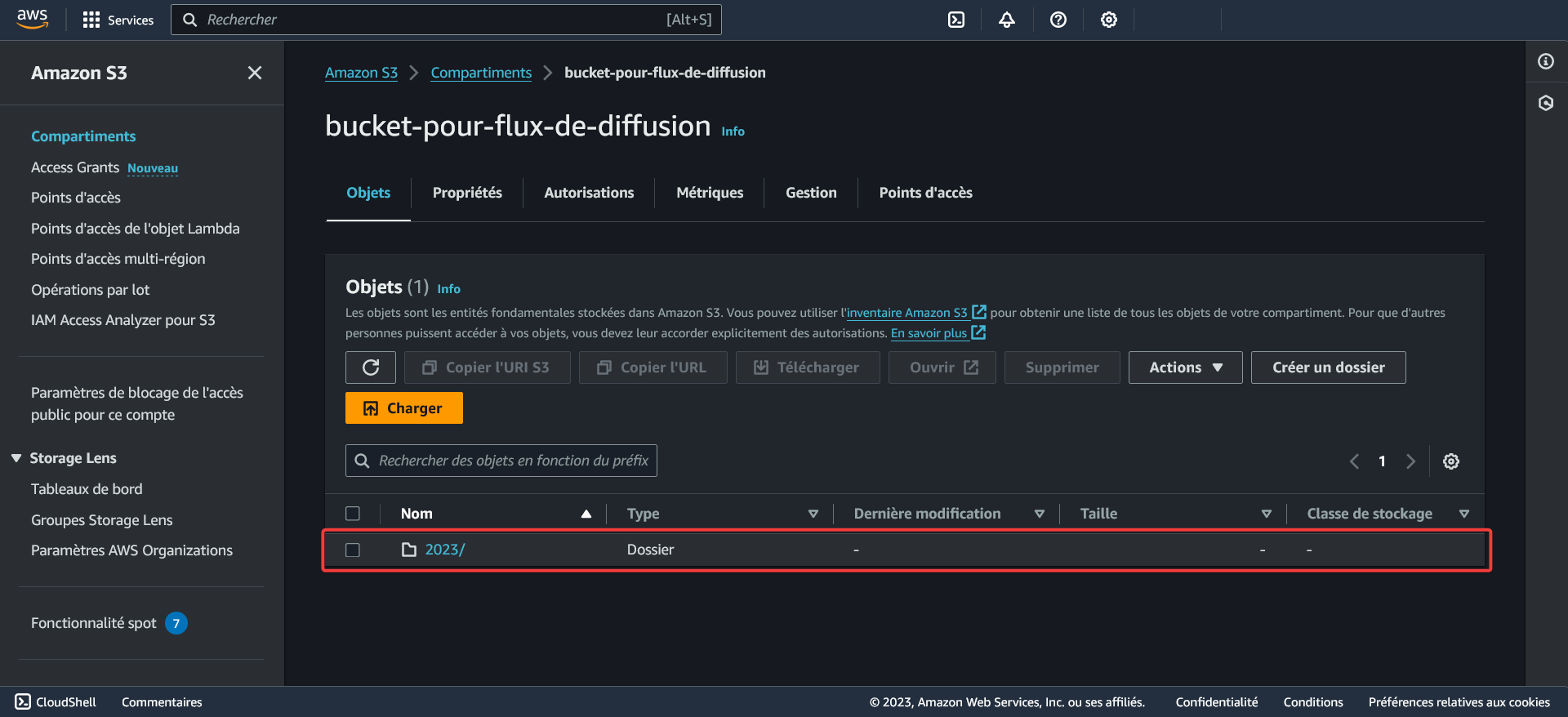This screenshot has width=1568, height=717.
Task: Click the Charger upload button
Action: (x=404, y=408)
